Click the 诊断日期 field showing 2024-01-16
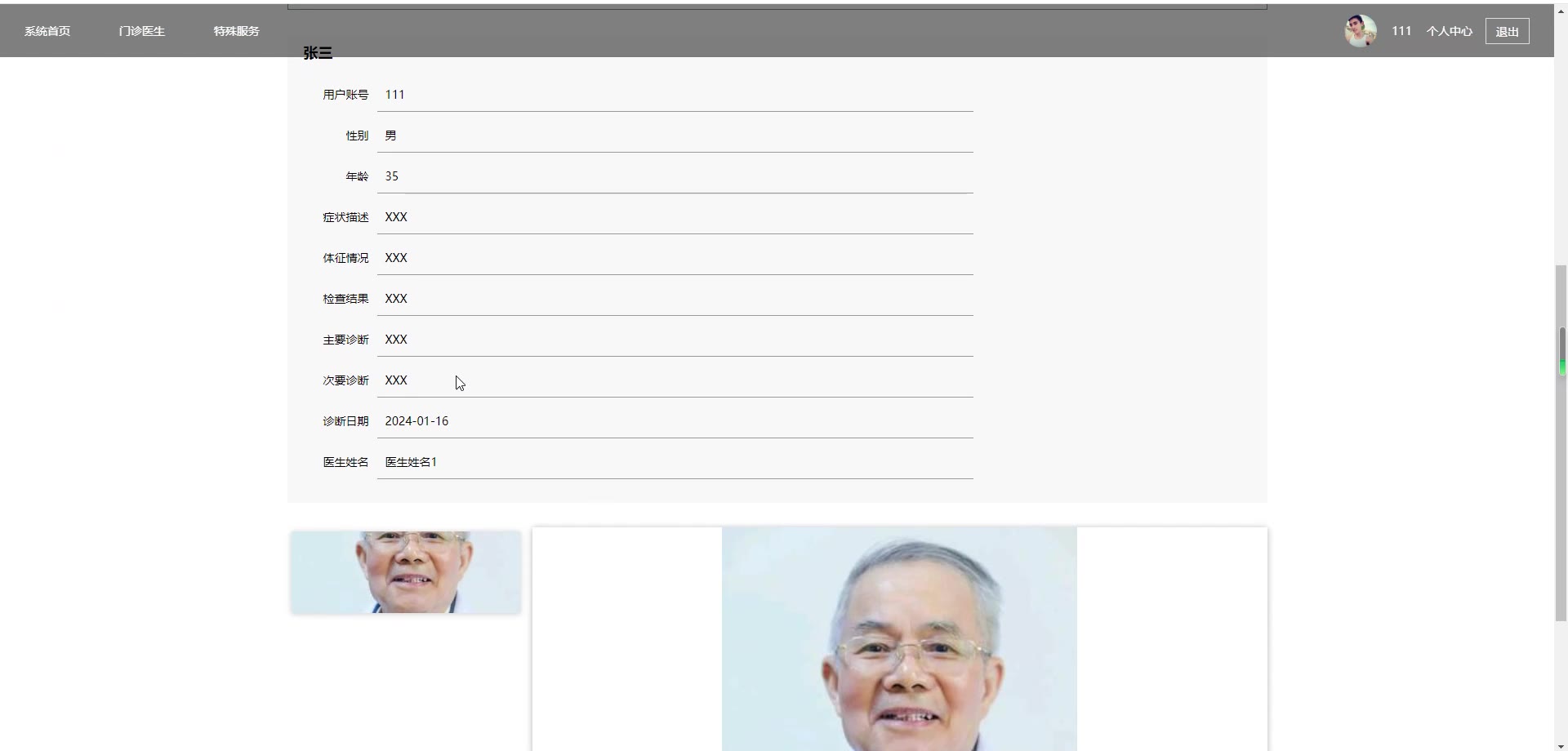This screenshot has width=1568, height=751. coord(675,421)
